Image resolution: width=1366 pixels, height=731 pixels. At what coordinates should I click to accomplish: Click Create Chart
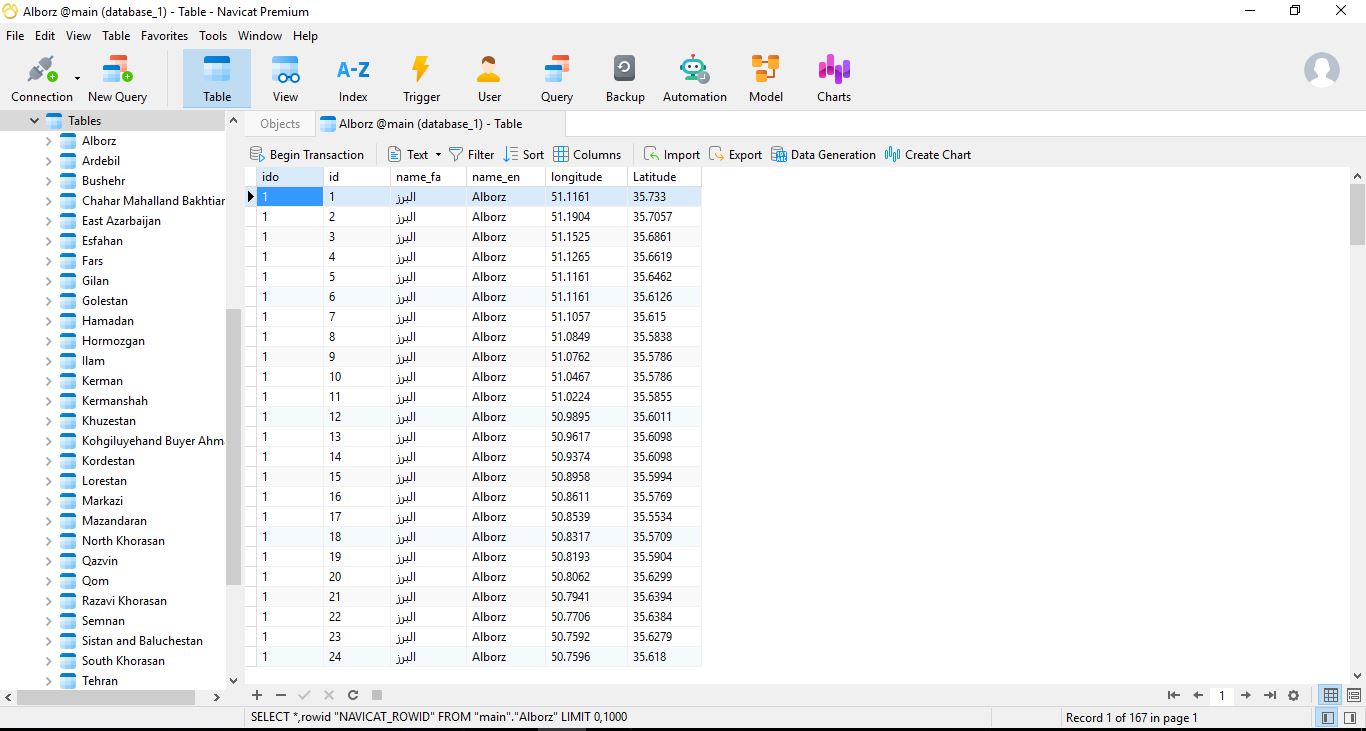[928, 154]
